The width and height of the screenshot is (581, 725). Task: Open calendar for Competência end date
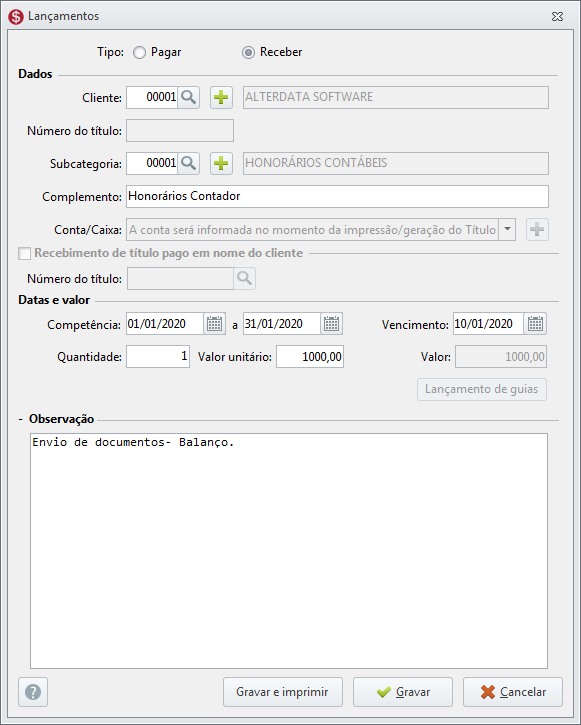(331, 324)
